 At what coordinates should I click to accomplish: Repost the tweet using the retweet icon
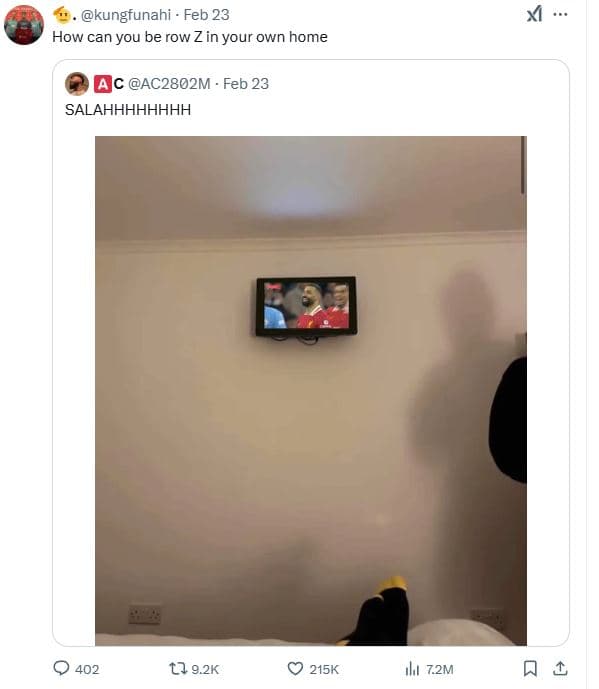coord(178,669)
